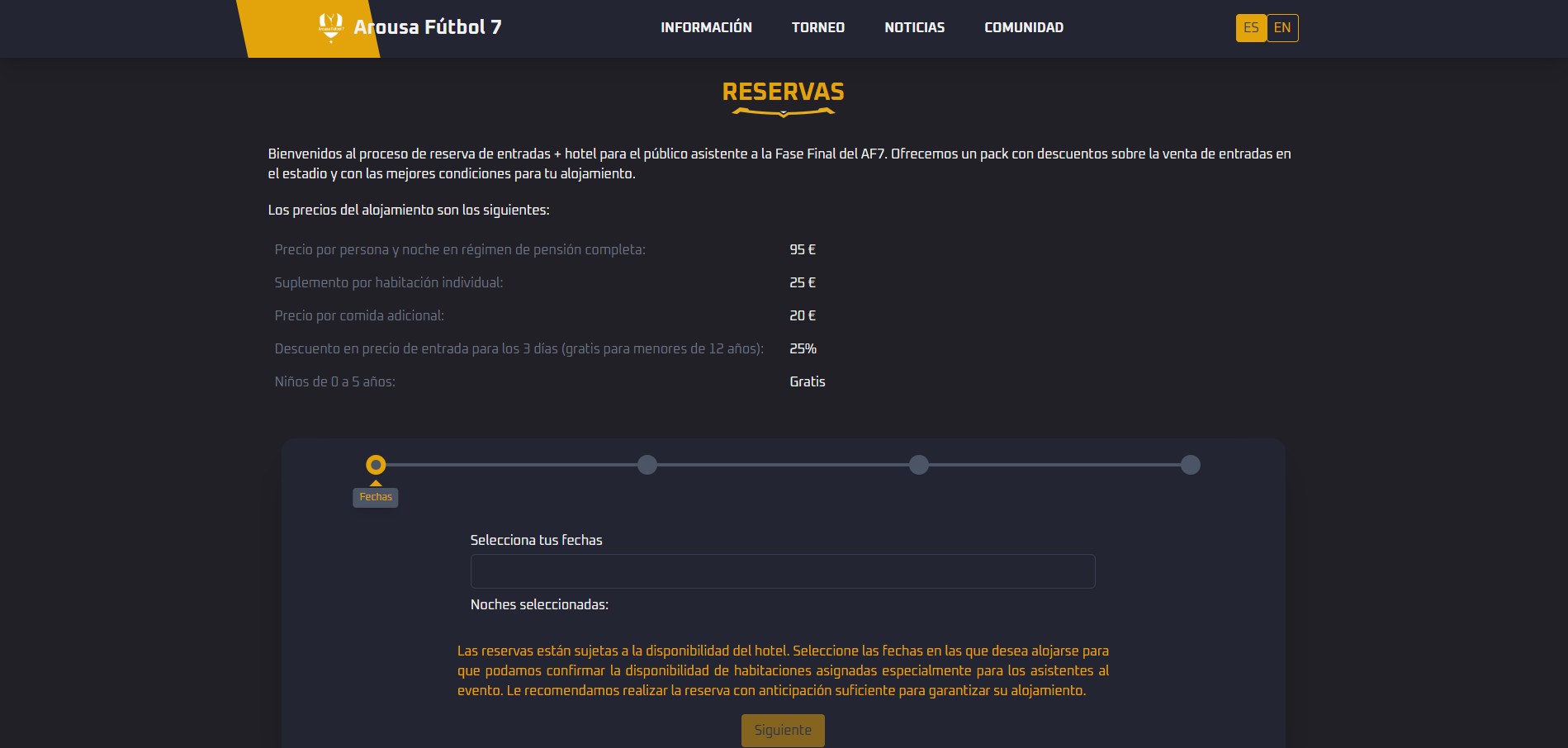Click the pensión completa price label
The height and width of the screenshot is (748, 1568).
460,249
